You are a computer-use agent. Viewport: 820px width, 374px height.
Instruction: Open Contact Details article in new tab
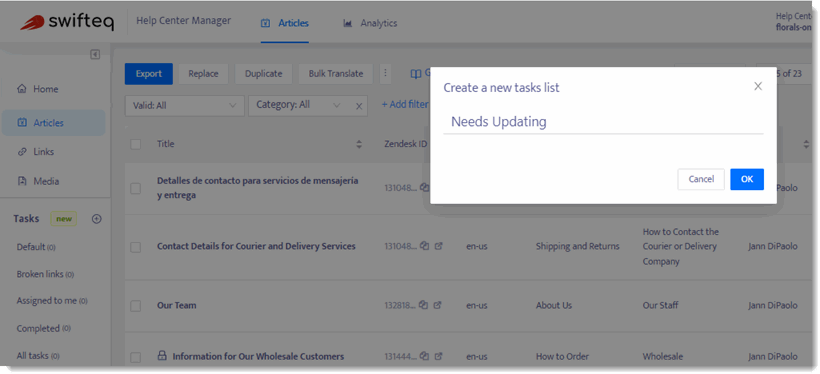(x=438, y=246)
